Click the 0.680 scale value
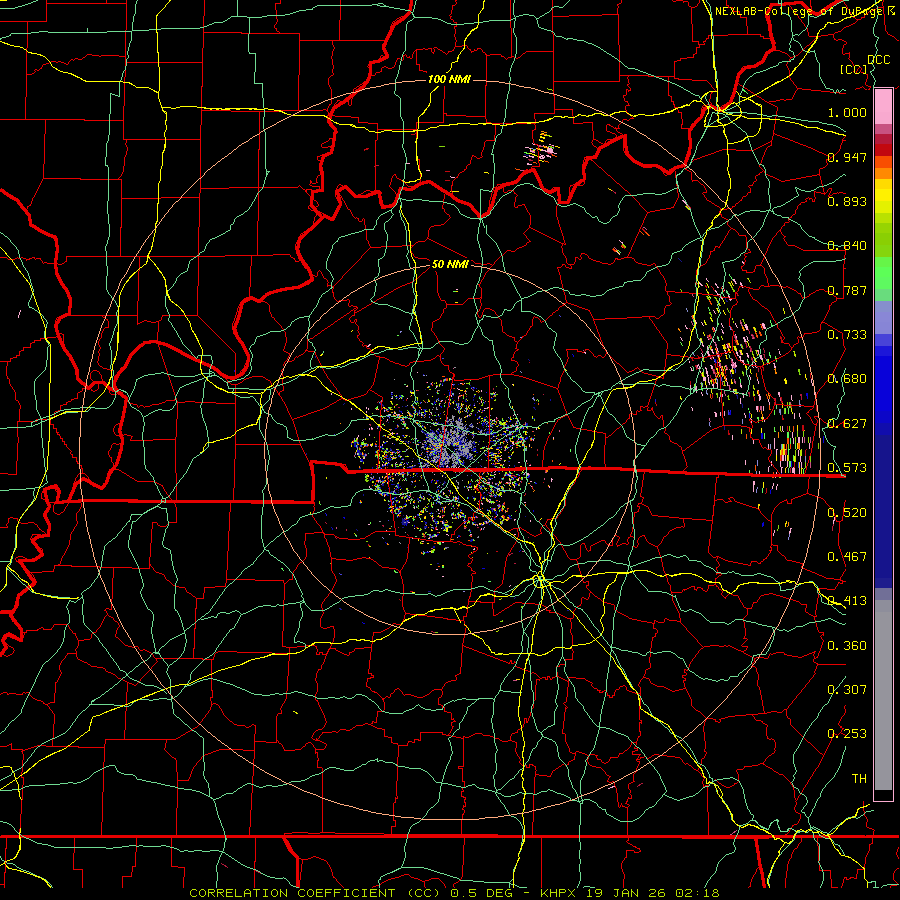The width and height of the screenshot is (900, 900). [x=847, y=379]
